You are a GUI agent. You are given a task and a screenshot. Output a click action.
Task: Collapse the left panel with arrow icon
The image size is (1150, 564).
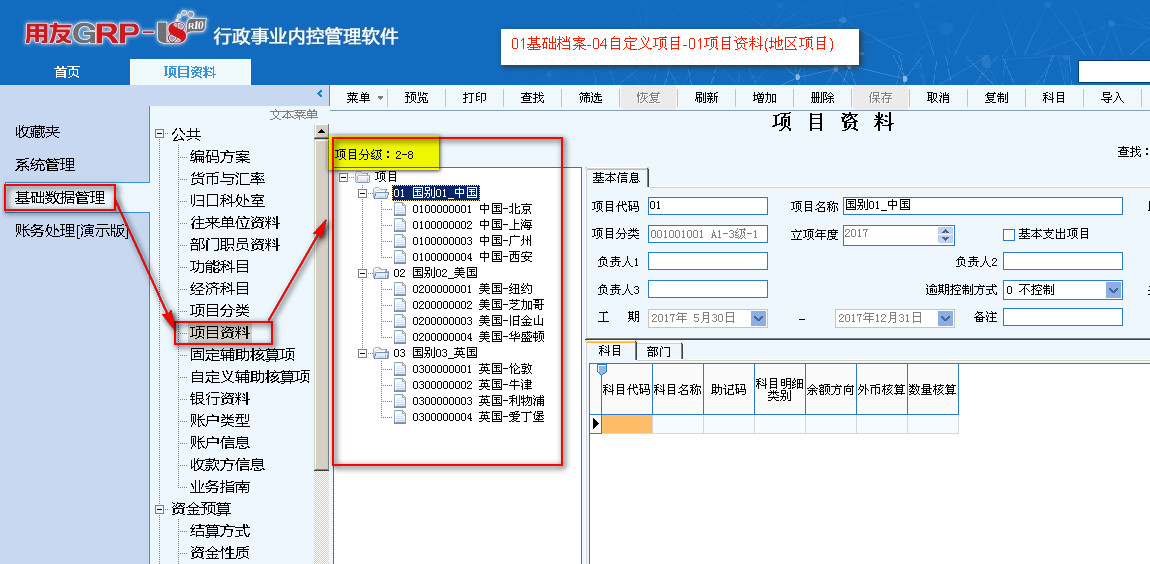tap(320, 93)
